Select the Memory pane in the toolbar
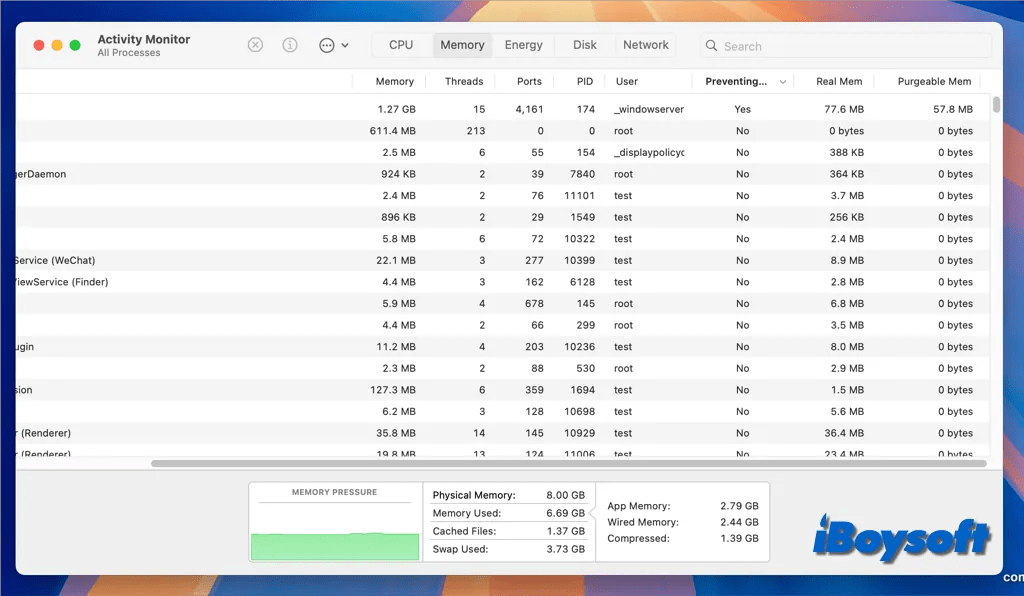The image size is (1024, 596). tap(461, 44)
